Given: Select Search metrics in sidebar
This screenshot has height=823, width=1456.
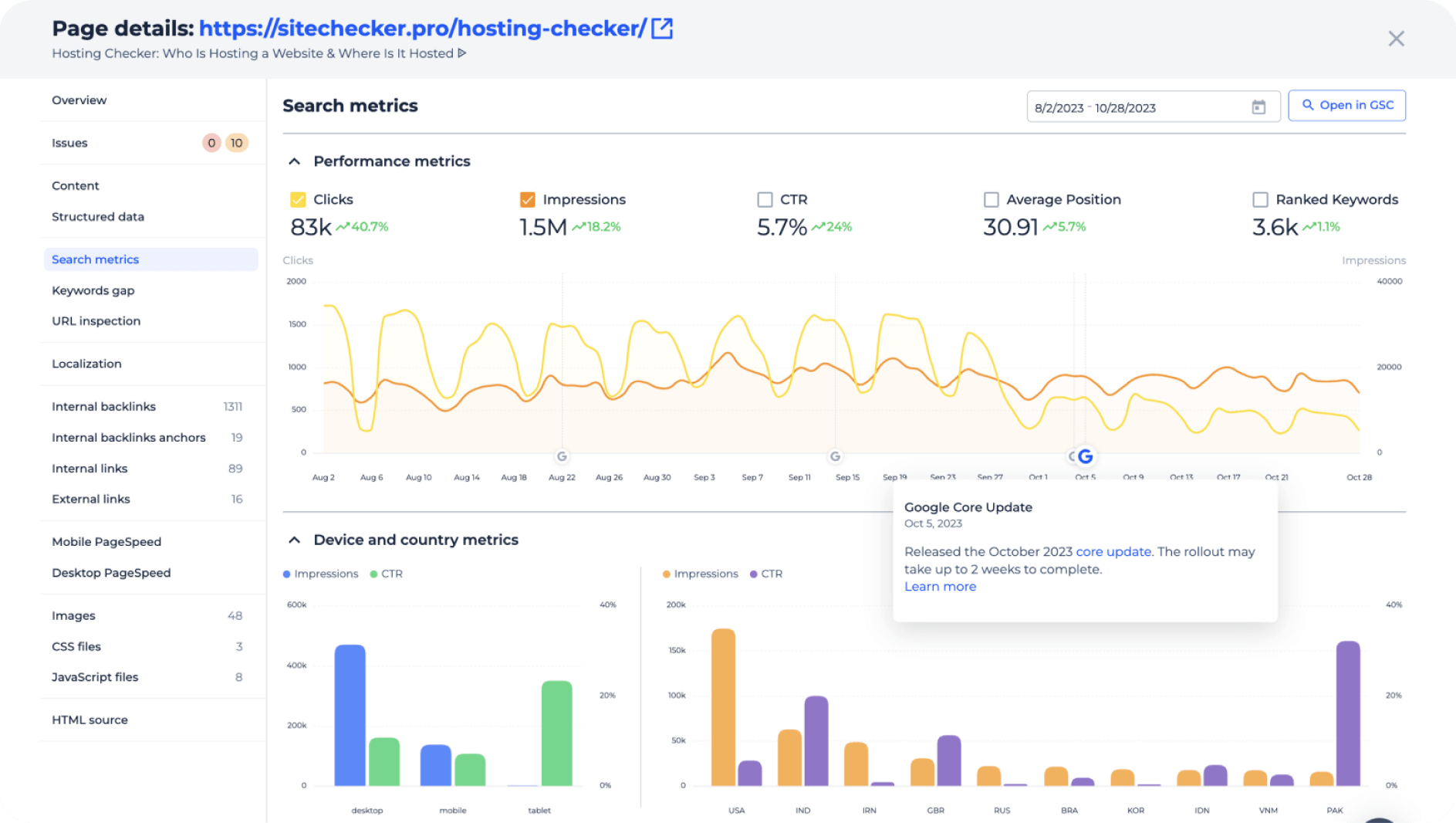Looking at the screenshot, I should point(150,259).
